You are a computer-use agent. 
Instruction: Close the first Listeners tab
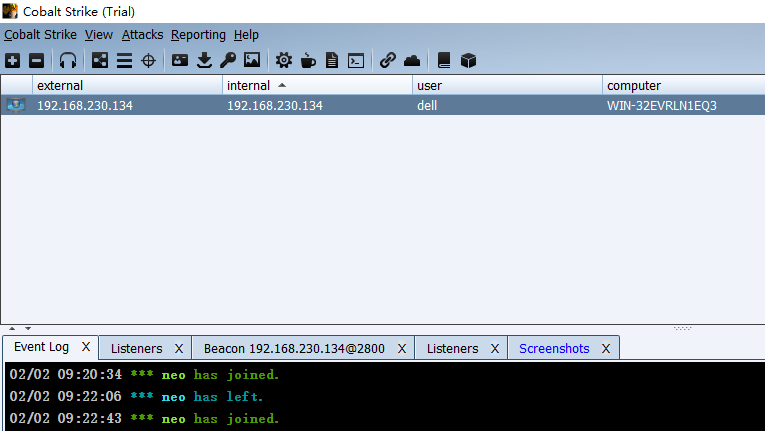pos(179,349)
